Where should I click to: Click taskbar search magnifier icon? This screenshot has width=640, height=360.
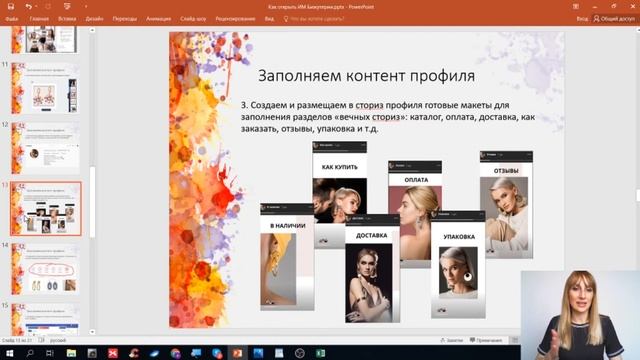30,353
